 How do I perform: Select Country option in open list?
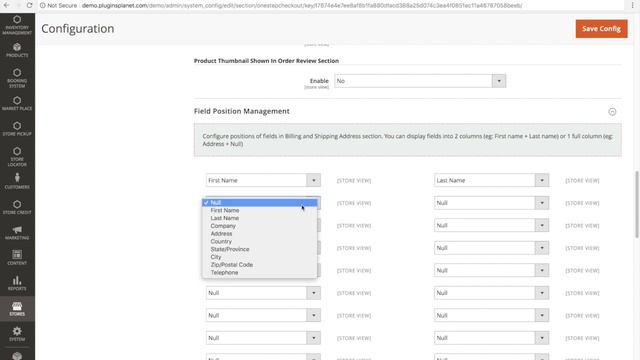[x=260, y=241]
